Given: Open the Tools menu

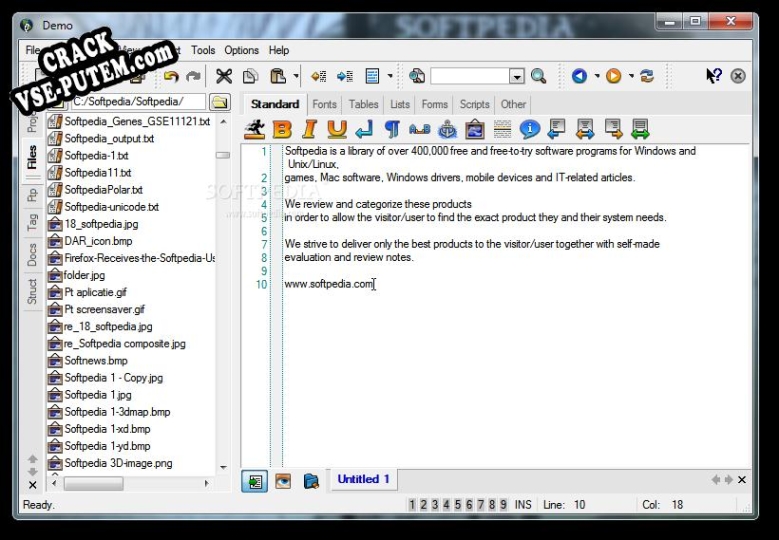Looking at the screenshot, I should tap(203, 50).
